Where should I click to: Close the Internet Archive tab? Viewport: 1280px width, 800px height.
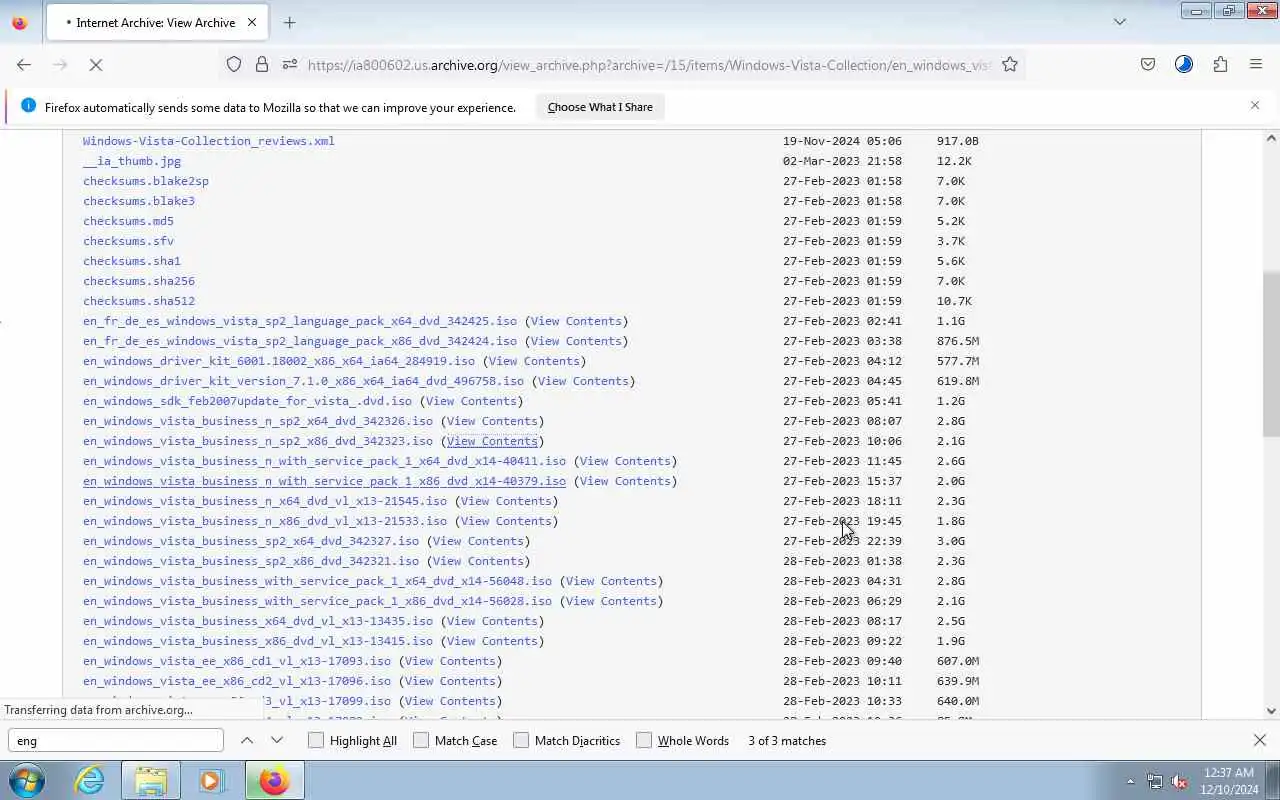(252, 22)
